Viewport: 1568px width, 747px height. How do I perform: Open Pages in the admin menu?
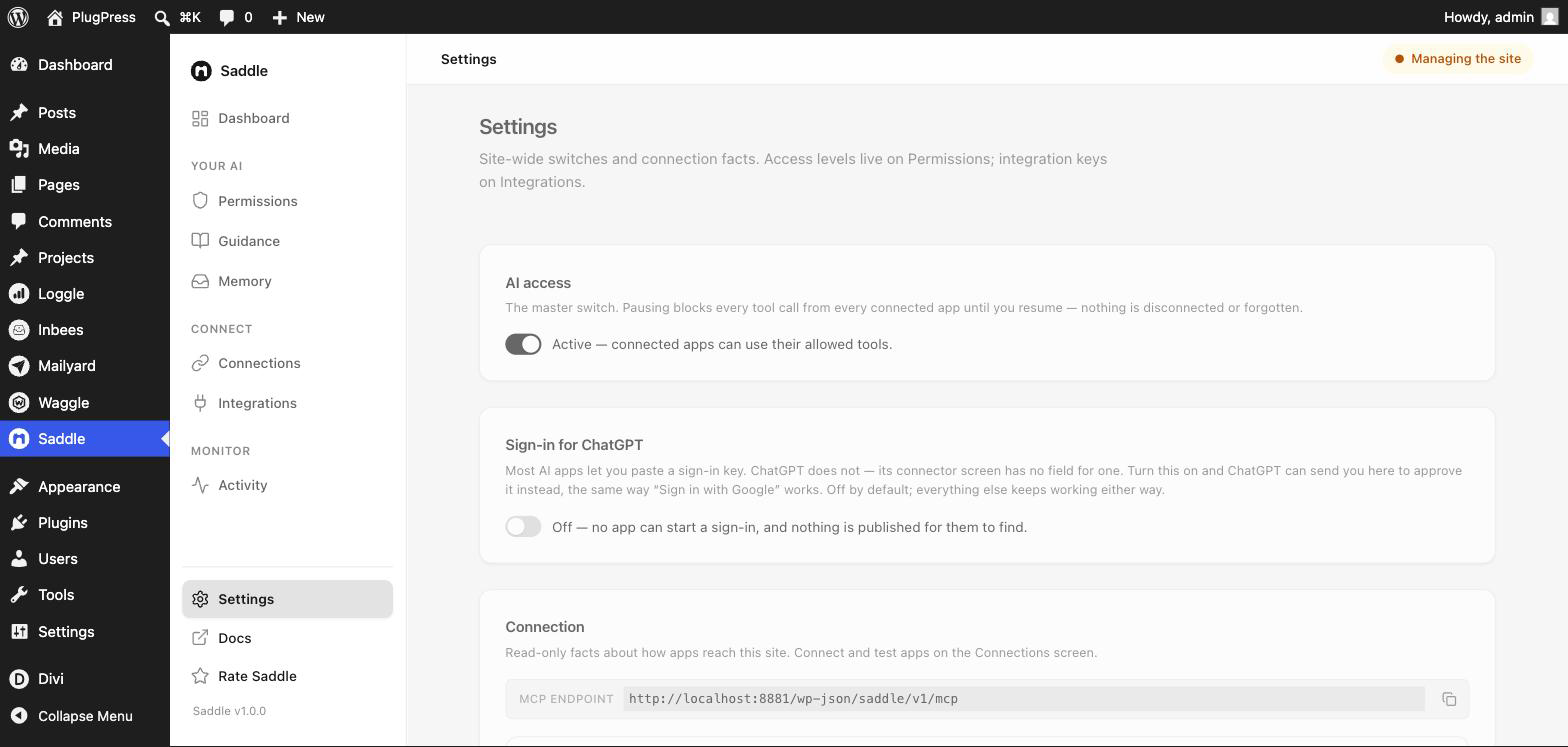coord(85,185)
